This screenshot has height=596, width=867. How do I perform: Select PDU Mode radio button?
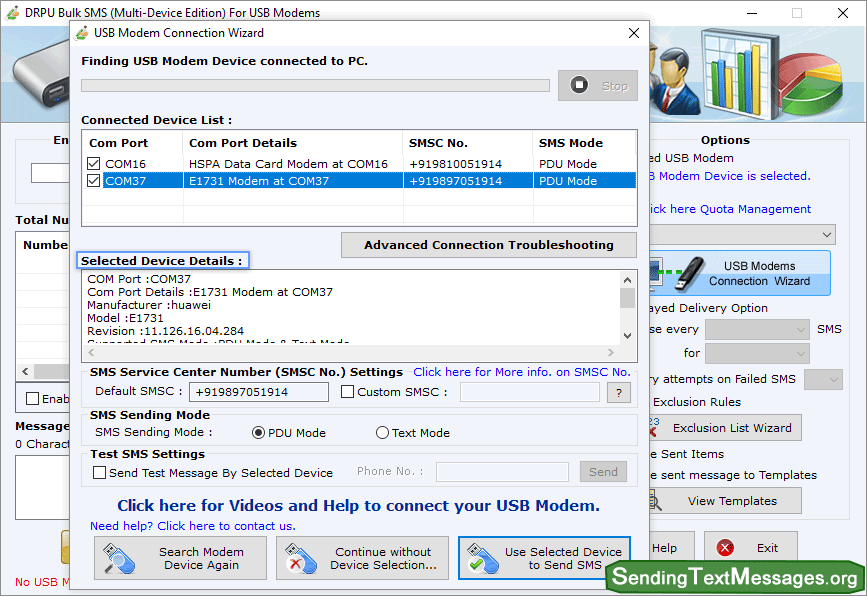click(258, 433)
